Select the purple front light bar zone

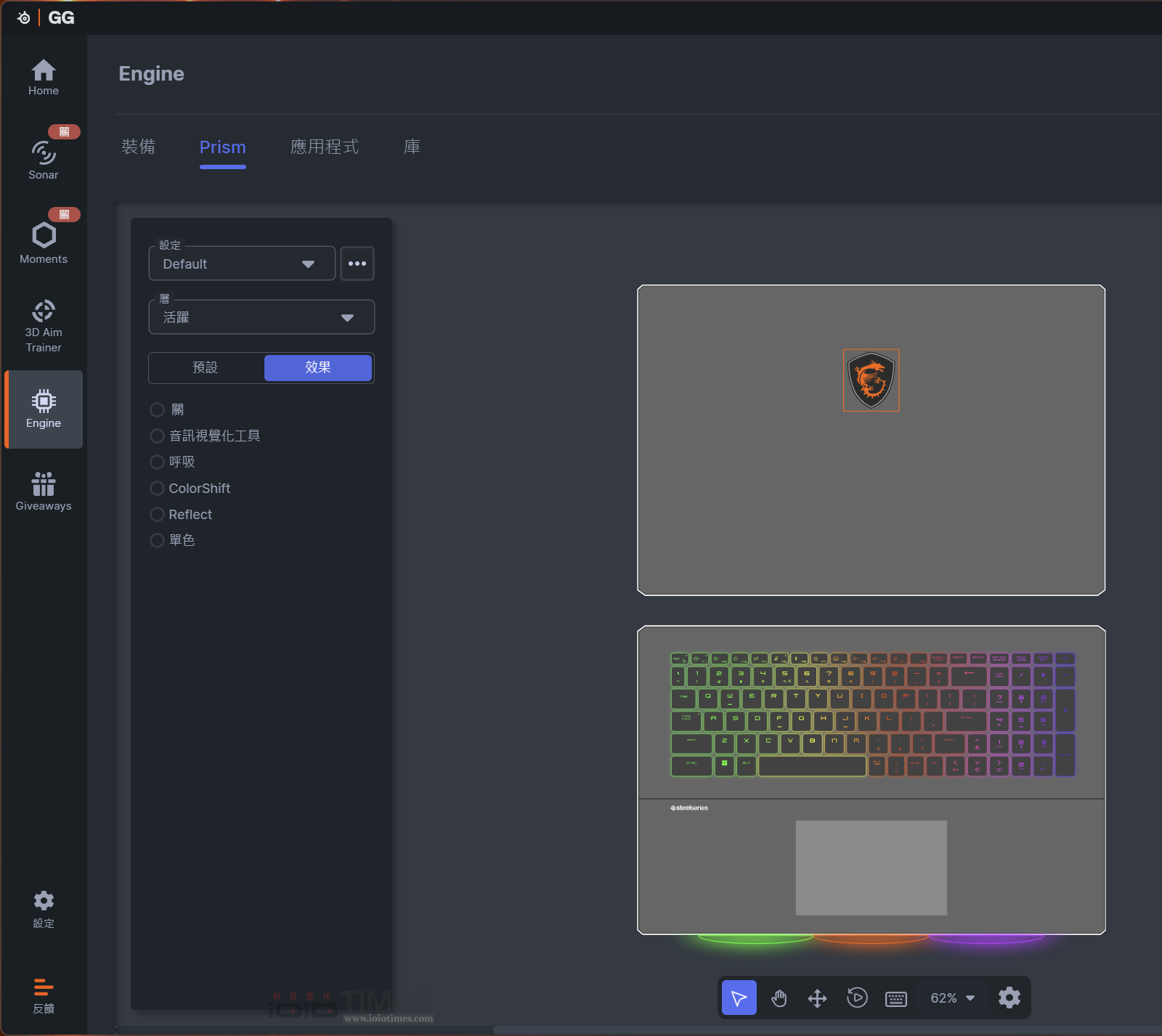pyautogui.click(x=986, y=939)
